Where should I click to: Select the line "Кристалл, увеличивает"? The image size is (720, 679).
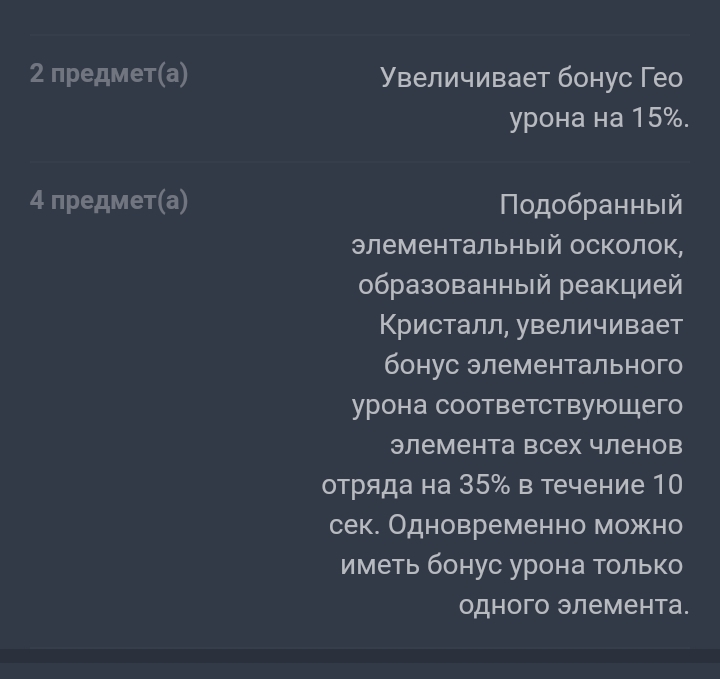(x=531, y=325)
